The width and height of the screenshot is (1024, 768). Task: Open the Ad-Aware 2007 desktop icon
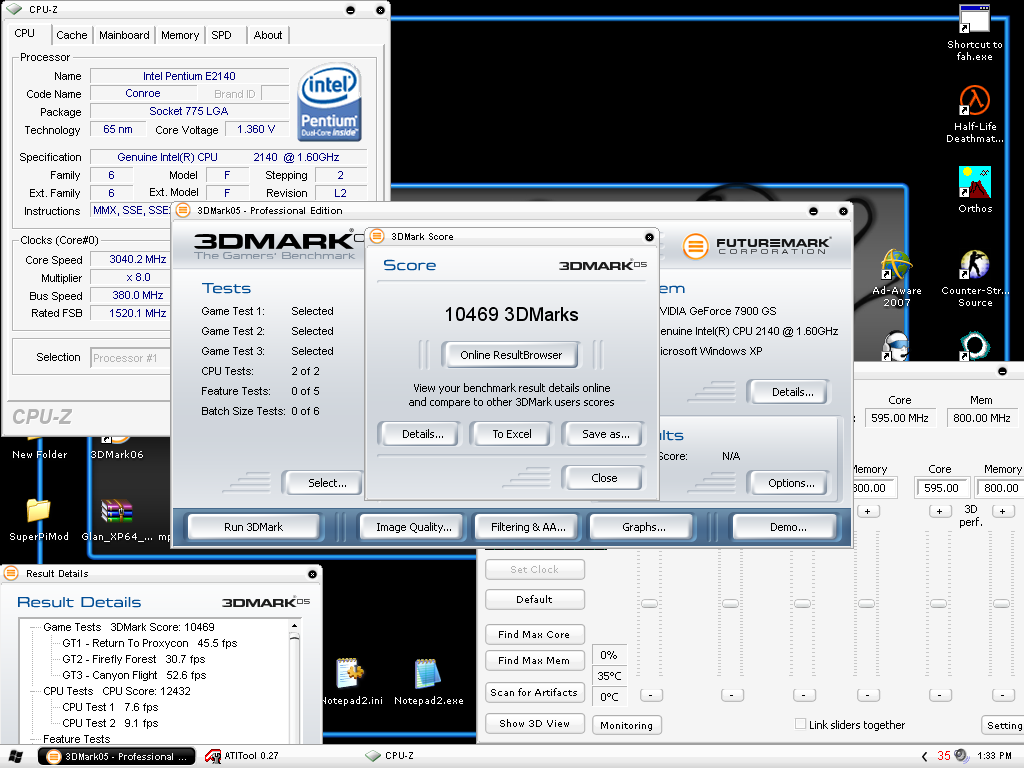(897, 278)
